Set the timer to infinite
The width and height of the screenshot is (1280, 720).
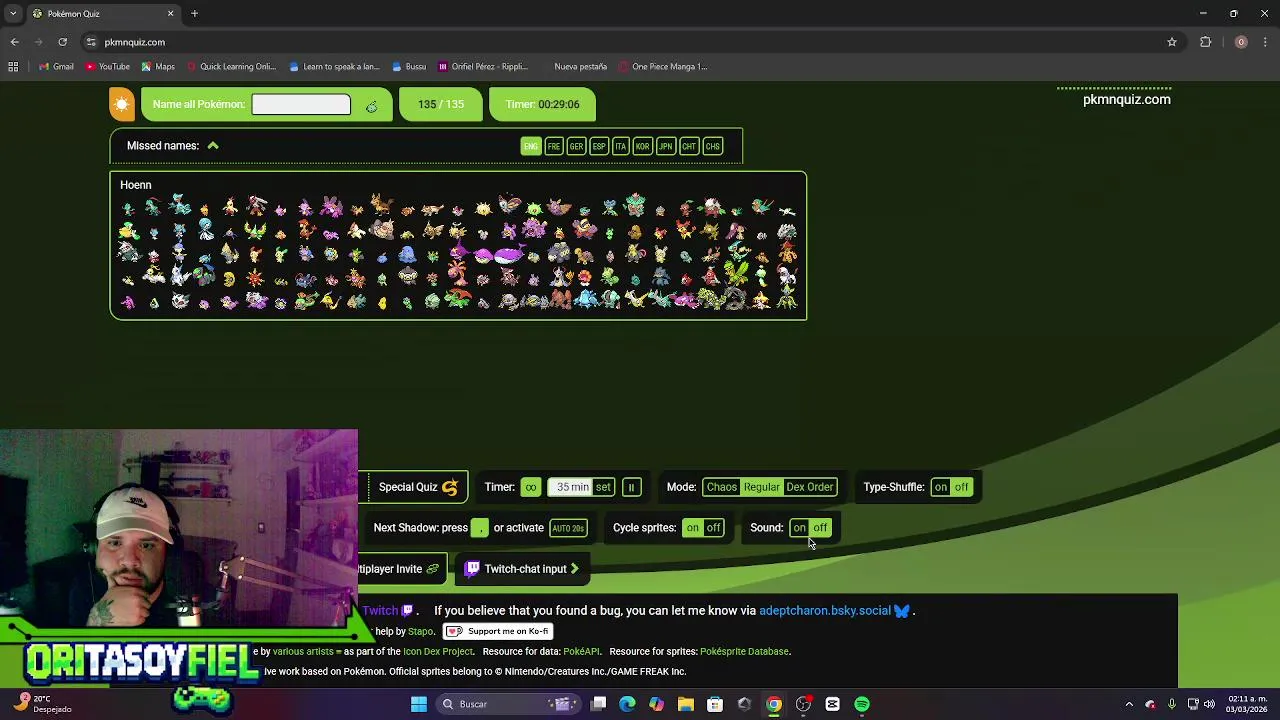click(531, 487)
